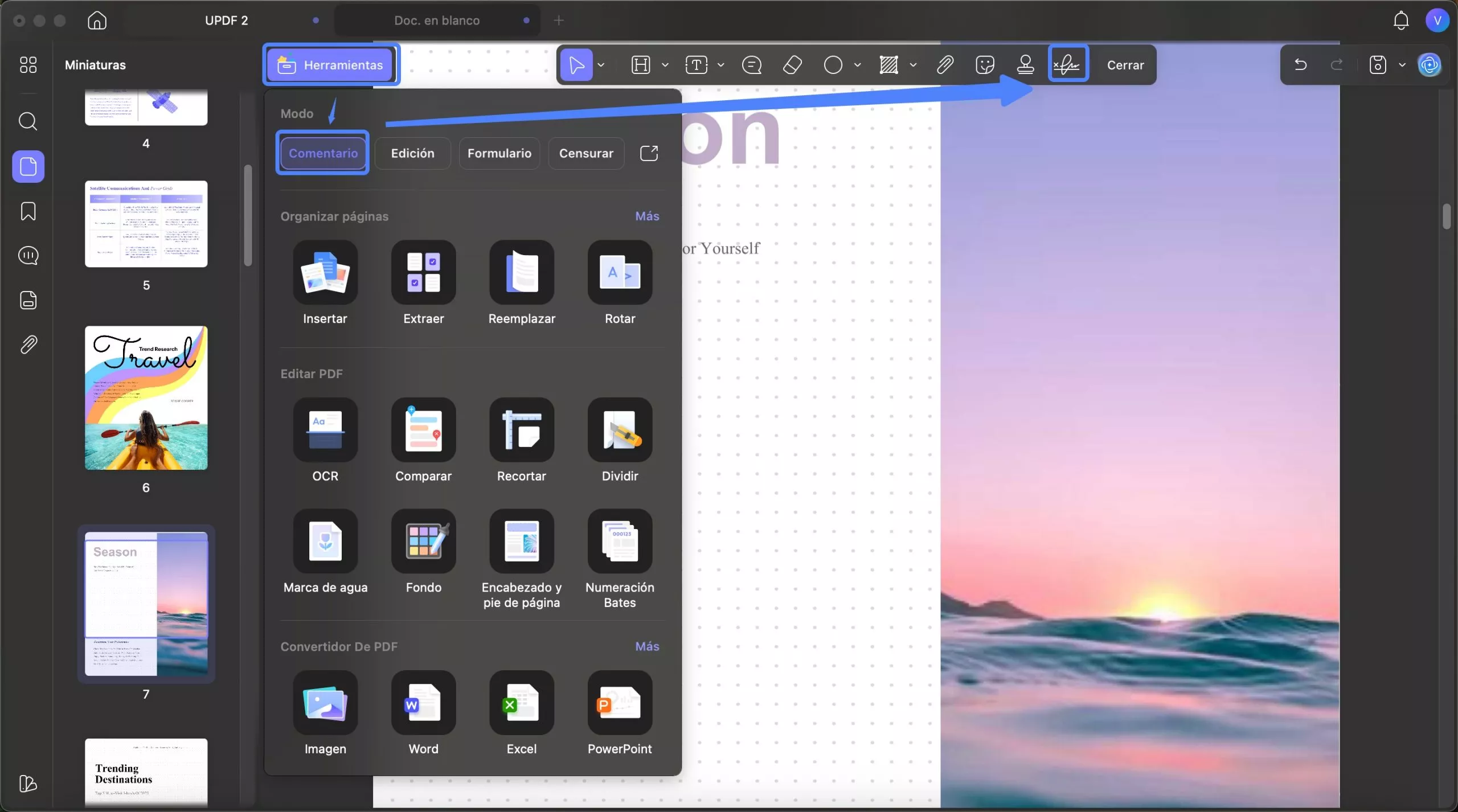Open the sticker tool
This screenshot has height=812, width=1458.
click(985, 65)
